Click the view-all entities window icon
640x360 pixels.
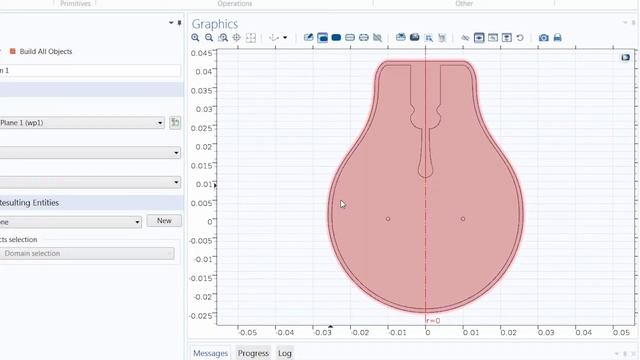point(507,38)
